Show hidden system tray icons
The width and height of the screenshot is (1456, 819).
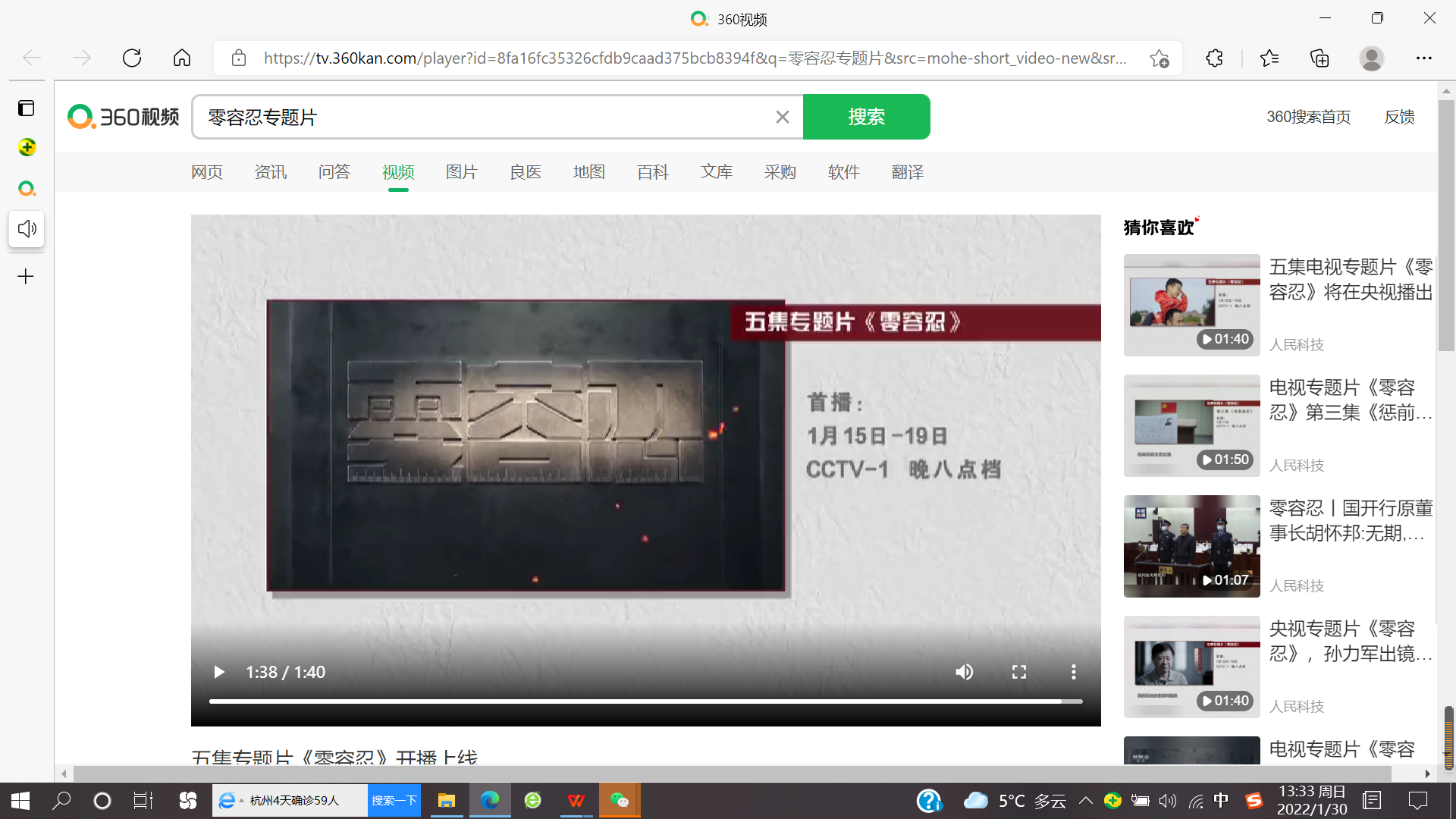click(x=1086, y=800)
